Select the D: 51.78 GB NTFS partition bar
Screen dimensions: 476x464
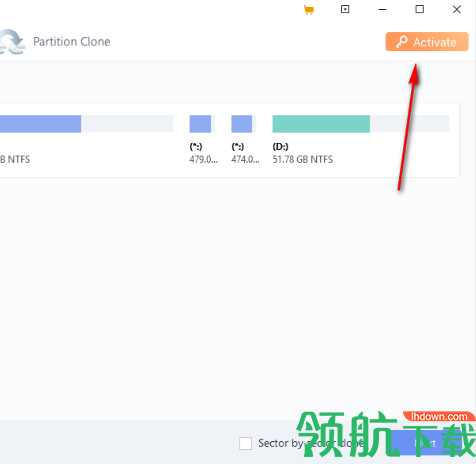point(361,124)
